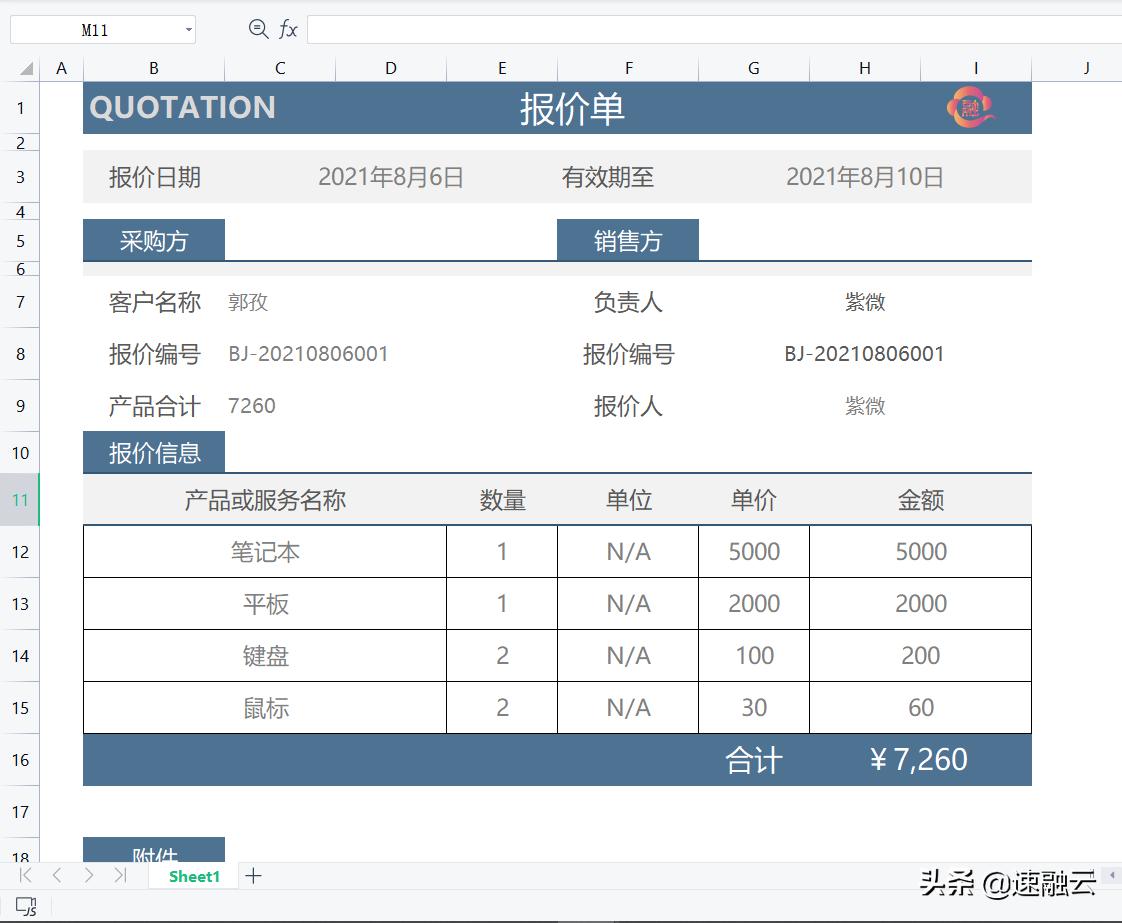Click the next-sheet navigation arrow
The height and width of the screenshot is (923, 1122).
pyautogui.click(x=89, y=876)
